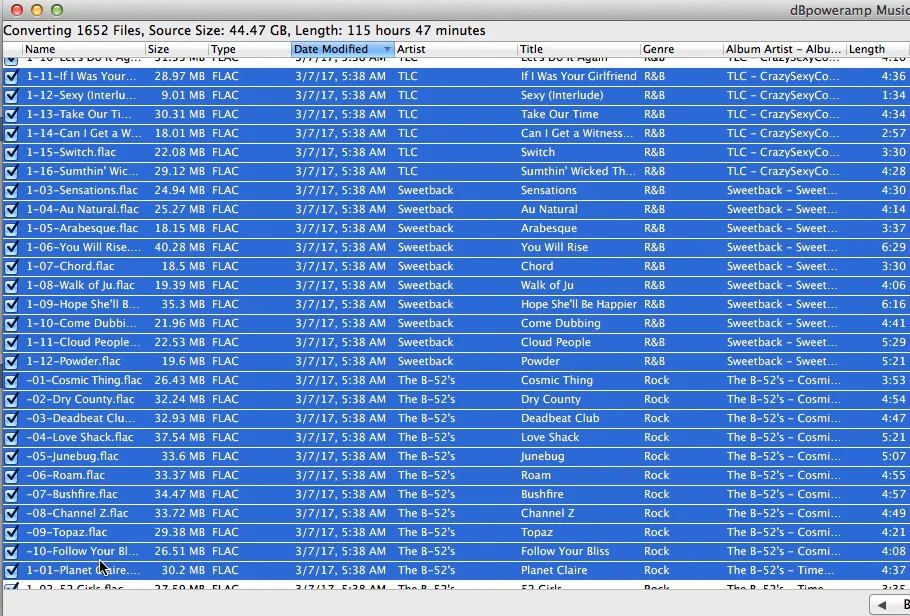
Task: Select -07-Bushfire.flac file name
Action: click(72, 495)
